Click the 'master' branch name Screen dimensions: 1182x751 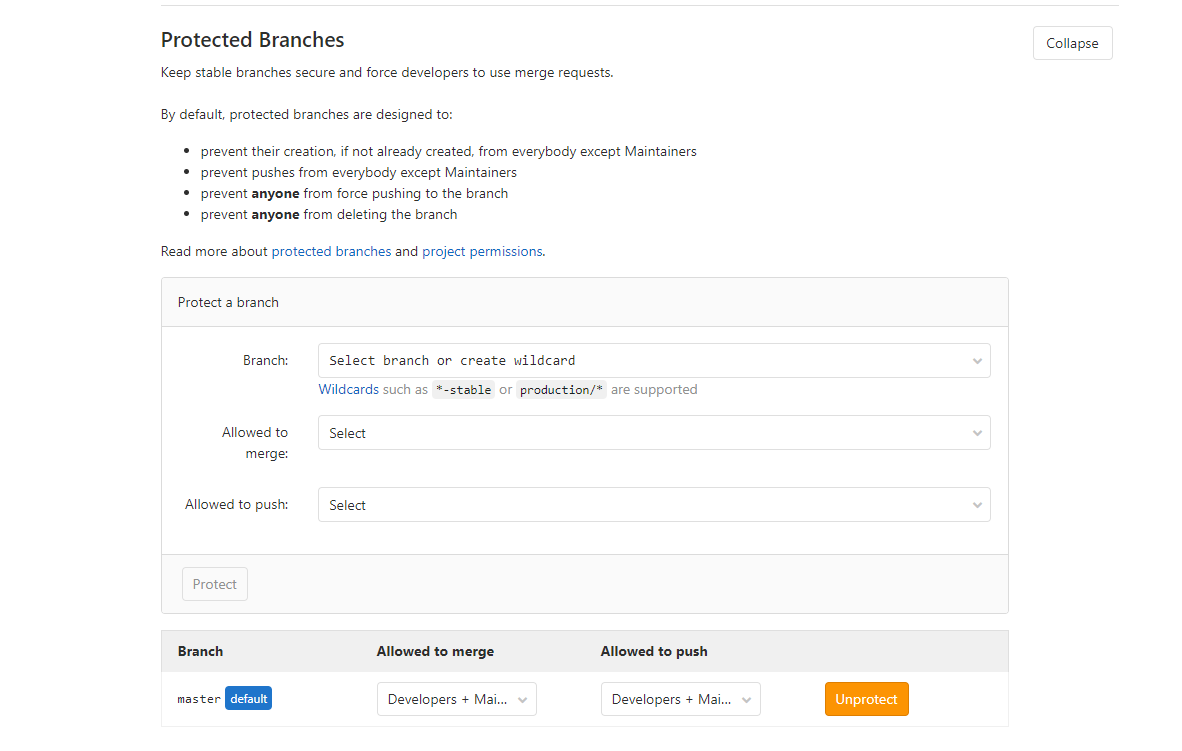[x=199, y=699]
